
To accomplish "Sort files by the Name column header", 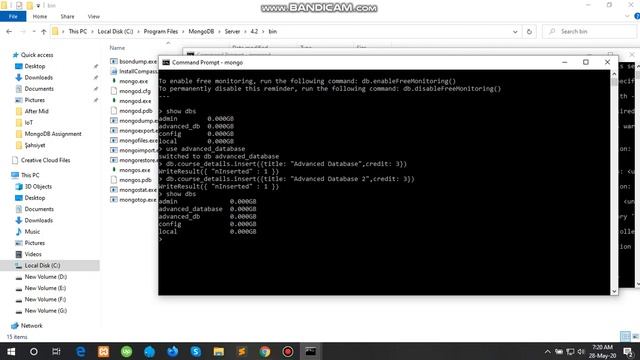I will [117, 48].
